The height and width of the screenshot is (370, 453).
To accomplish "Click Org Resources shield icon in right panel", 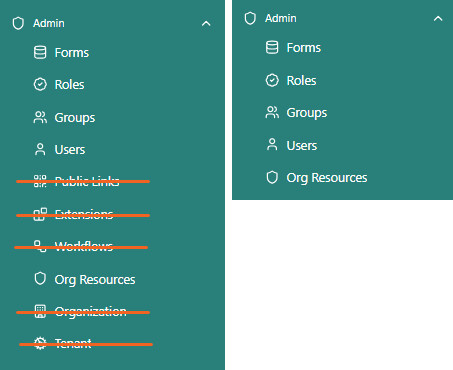I will (x=272, y=177).
